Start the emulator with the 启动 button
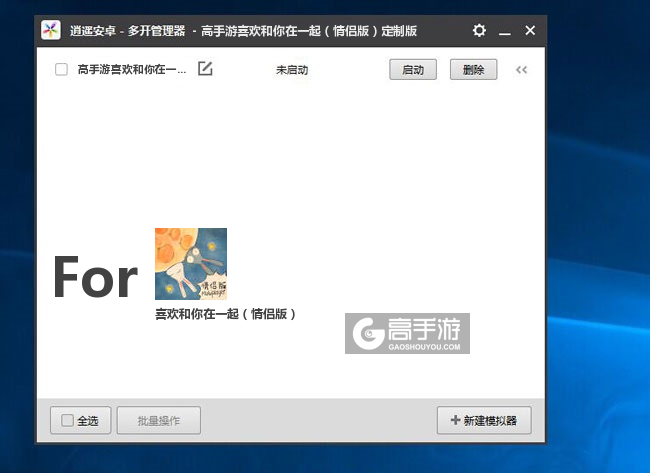The width and height of the screenshot is (650, 473). click(413, 70)
